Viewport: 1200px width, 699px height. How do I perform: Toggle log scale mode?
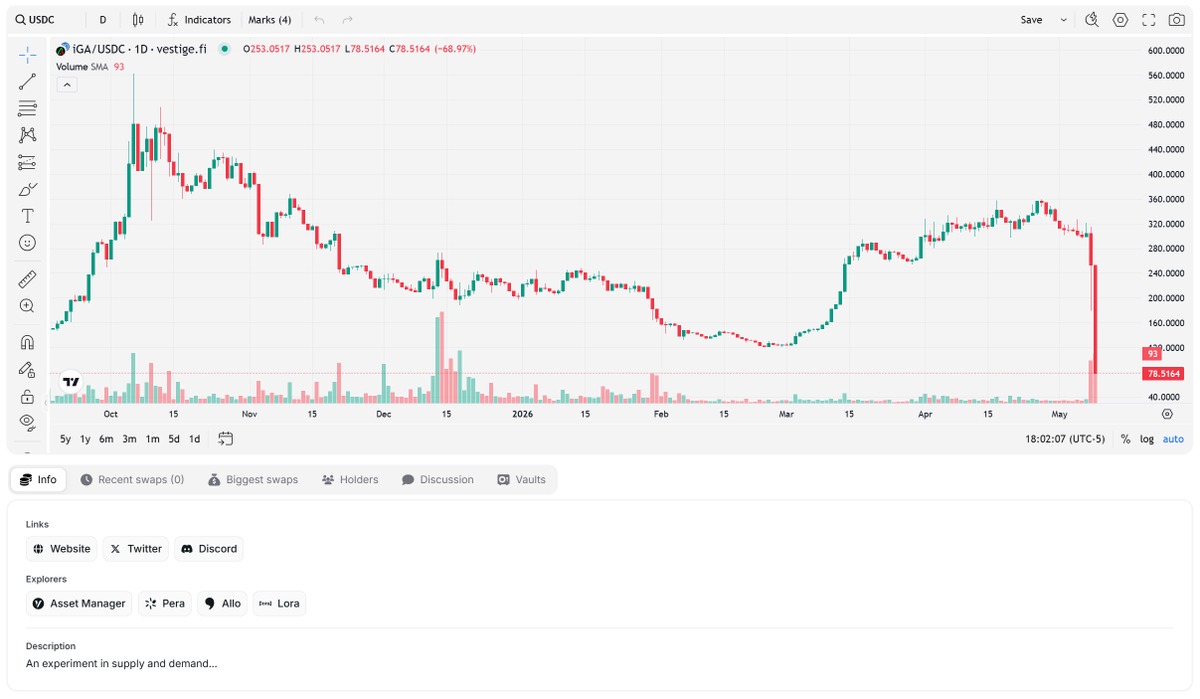(1146, 439)
